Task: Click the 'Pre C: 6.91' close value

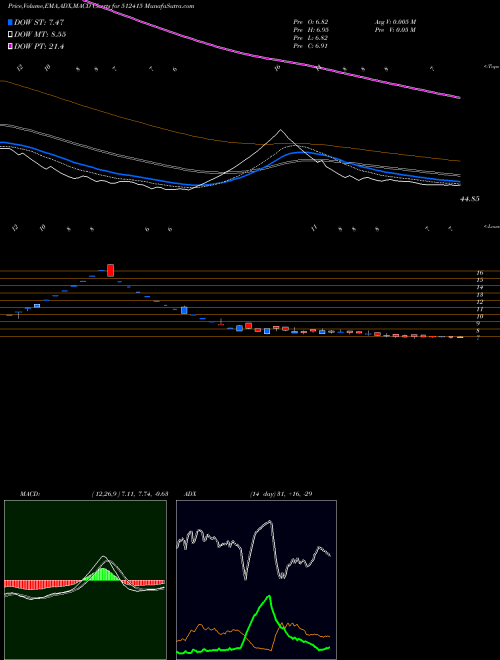Action: coord(311,46)
